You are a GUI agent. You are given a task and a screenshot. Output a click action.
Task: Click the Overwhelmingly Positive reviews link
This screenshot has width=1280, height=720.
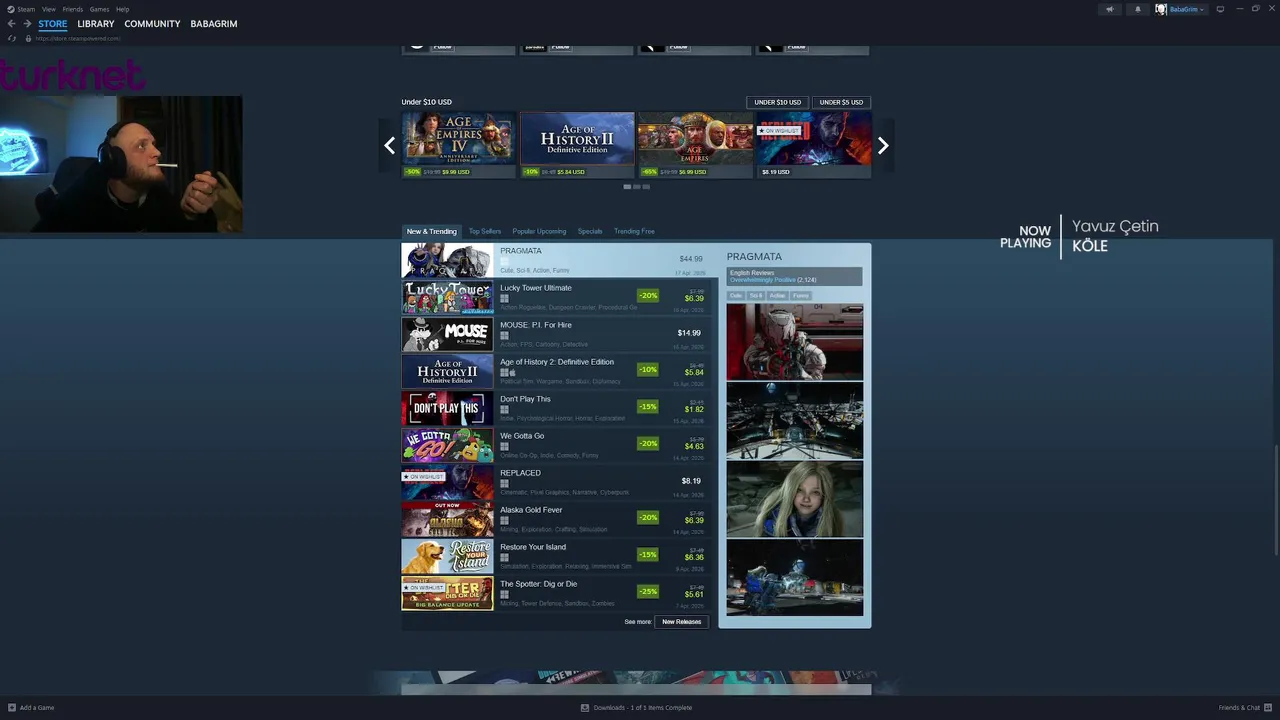point(763,280)
